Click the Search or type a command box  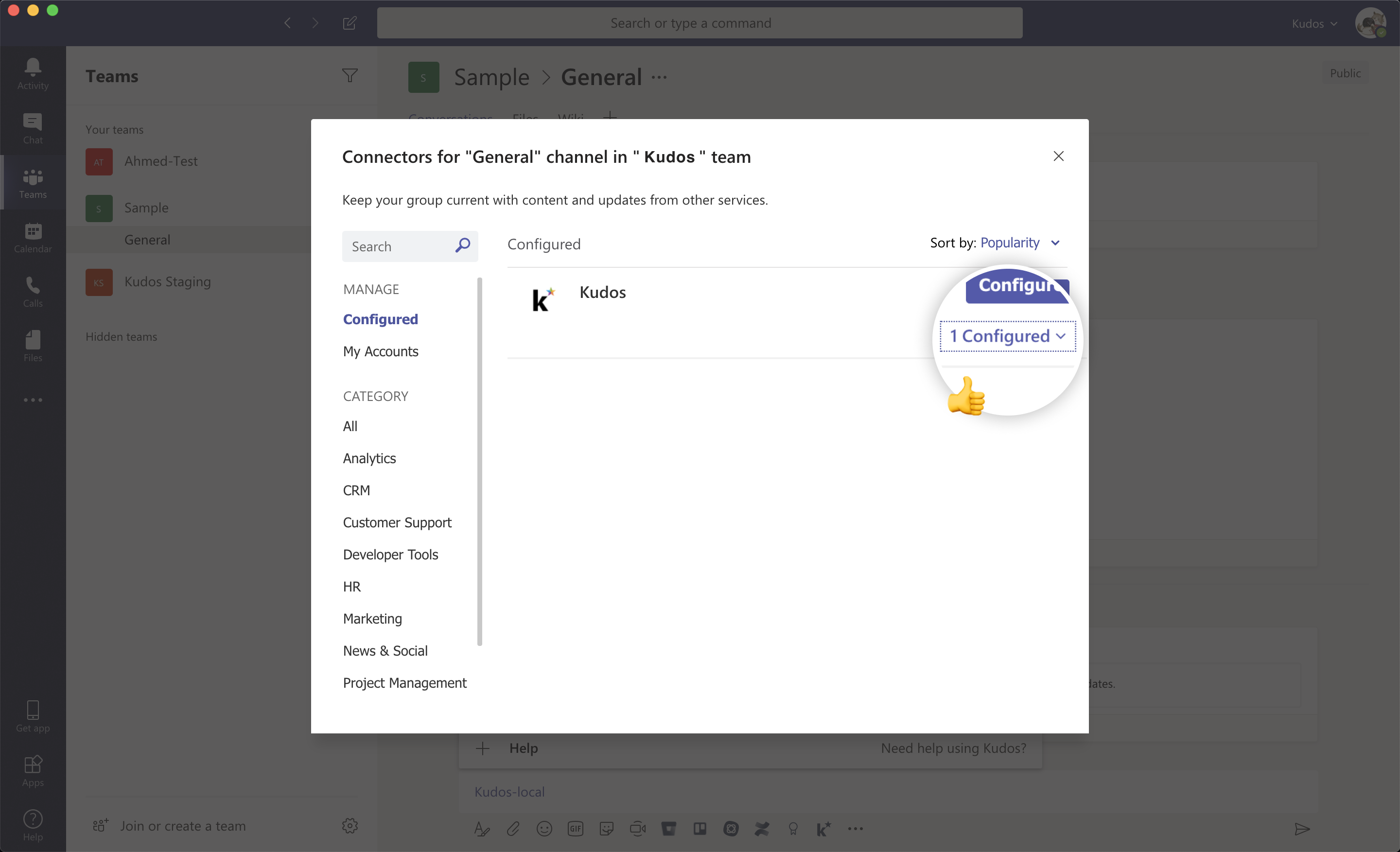click(700, 23)
